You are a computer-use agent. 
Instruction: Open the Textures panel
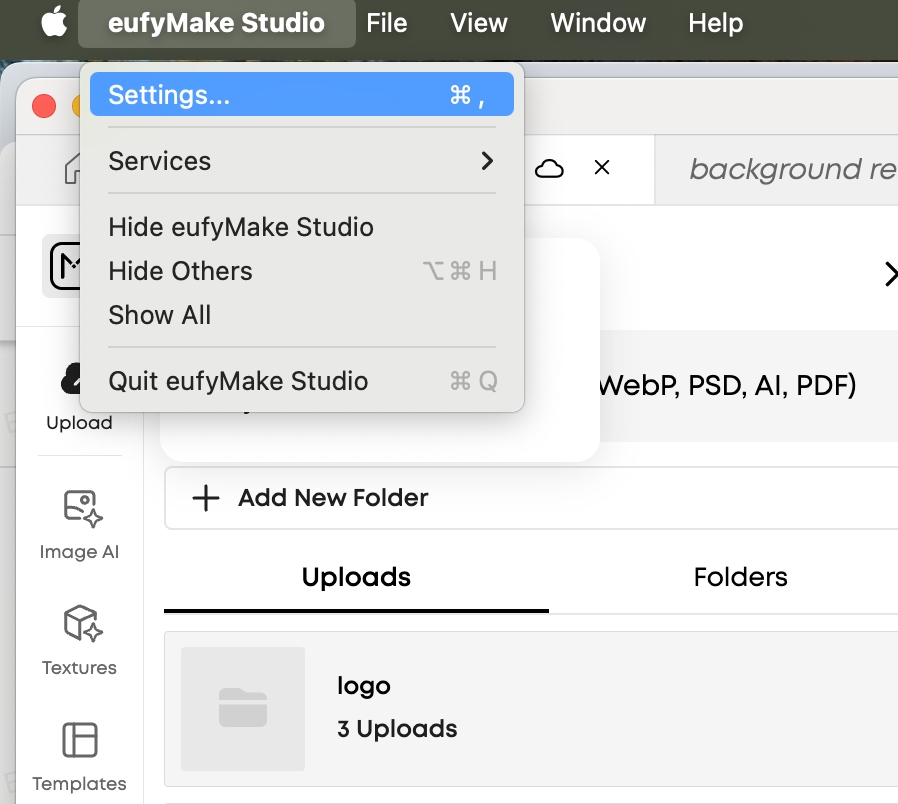(x=80, y=640)
